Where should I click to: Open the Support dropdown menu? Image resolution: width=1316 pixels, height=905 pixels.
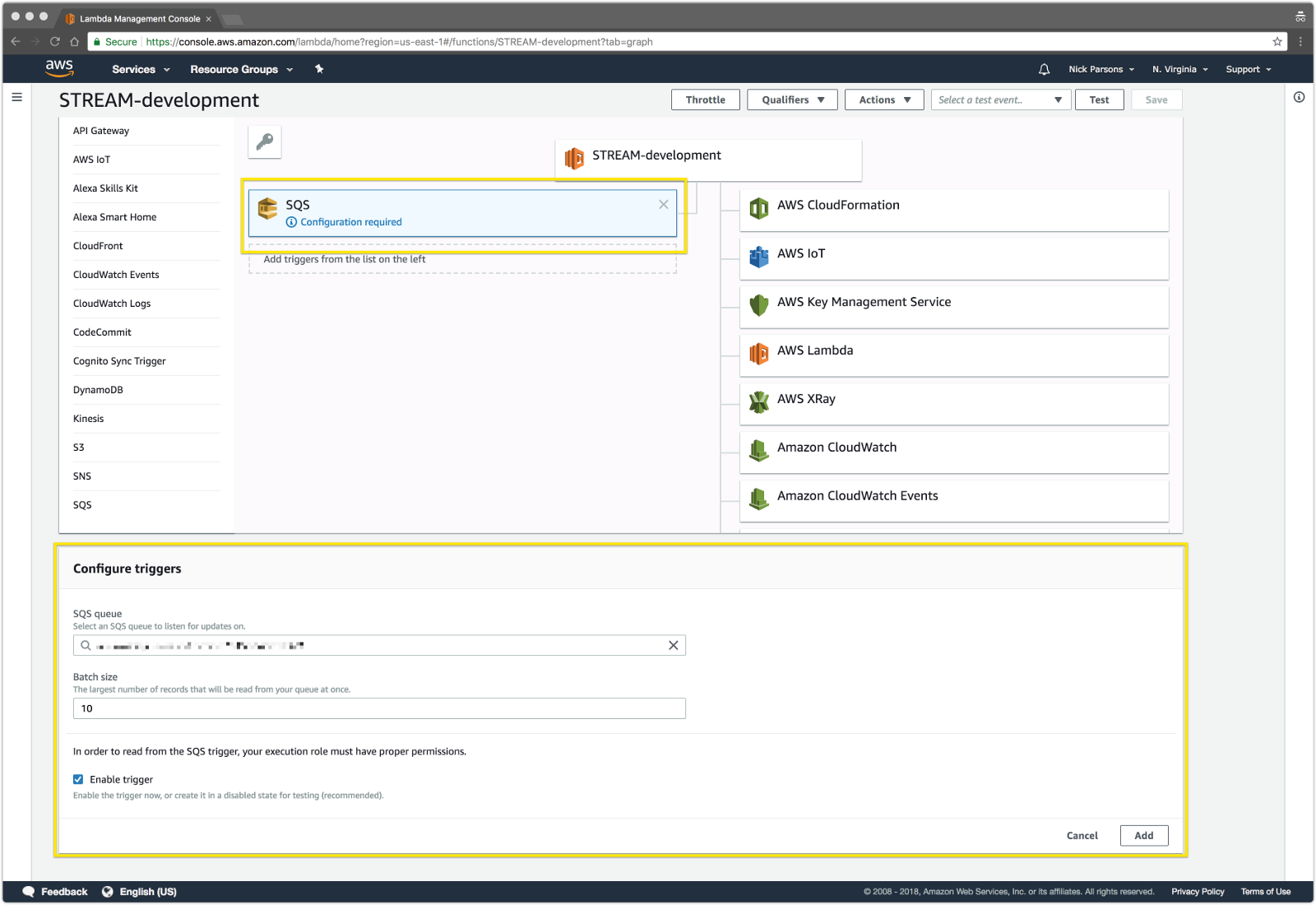click(1249, 70)
